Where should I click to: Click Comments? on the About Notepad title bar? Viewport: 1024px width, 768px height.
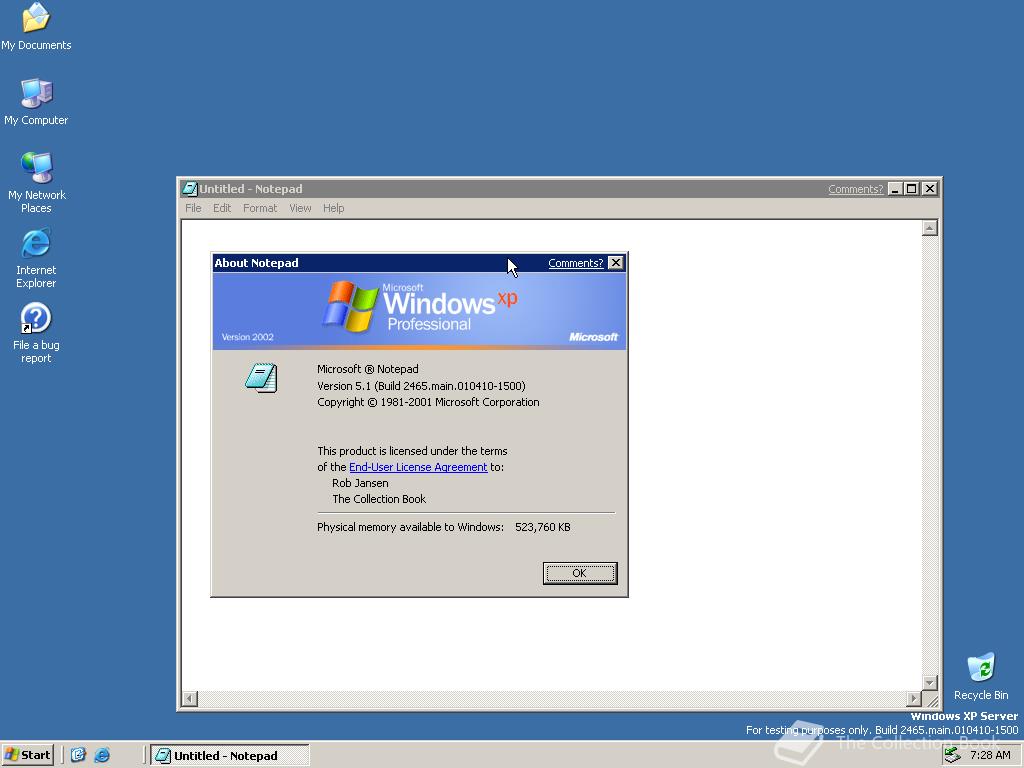pyautogui.click(x=575, y=262)
